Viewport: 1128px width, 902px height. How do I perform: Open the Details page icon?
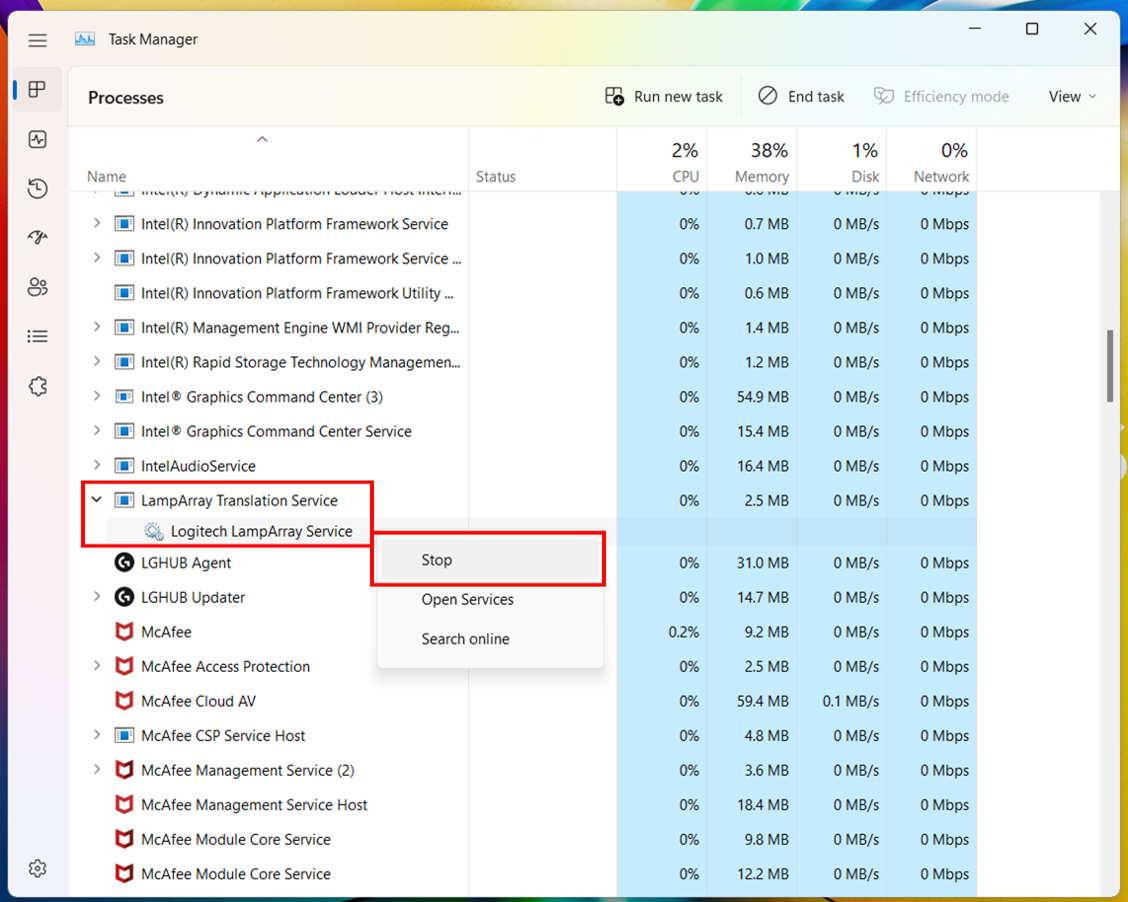[x=37, y=336]
